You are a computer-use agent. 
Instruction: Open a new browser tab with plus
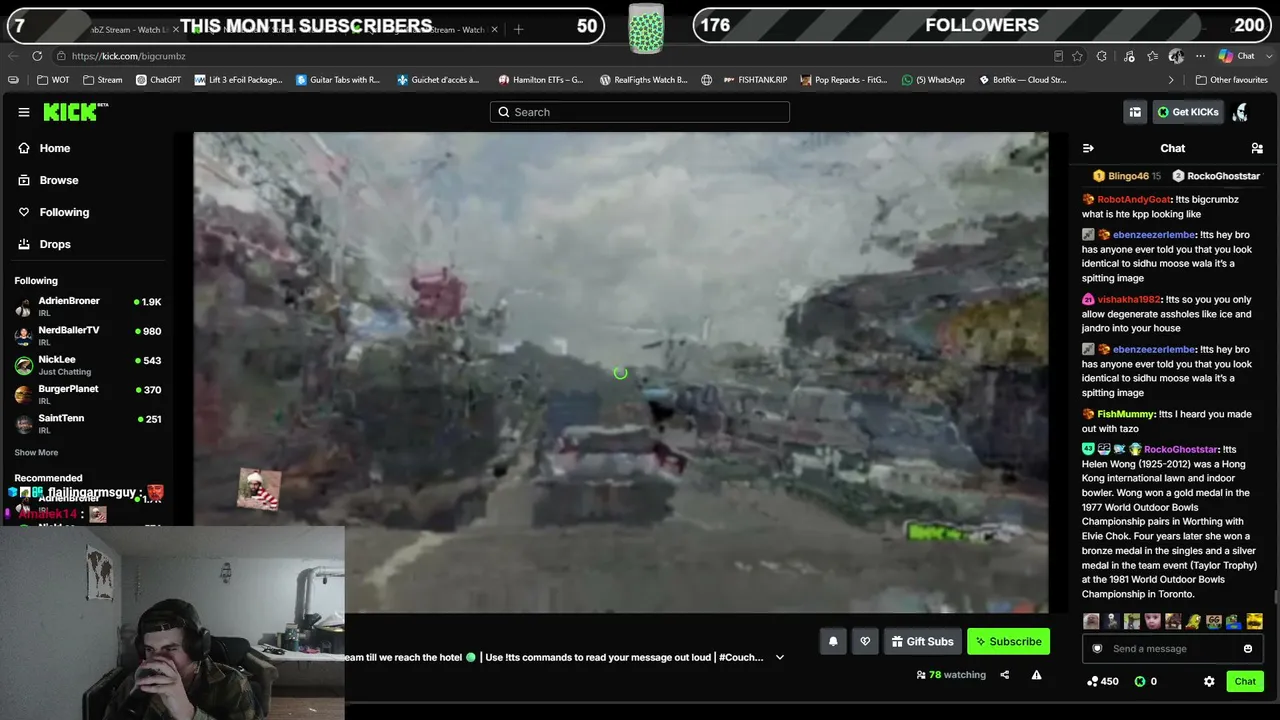(518, 29)
